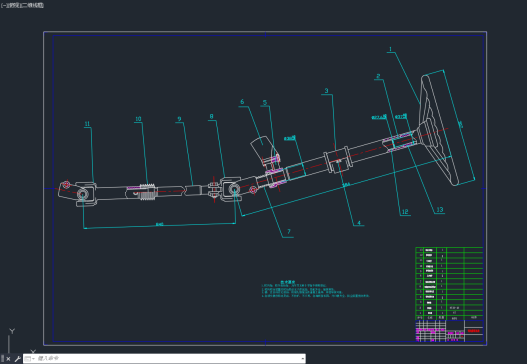
Task: Click the viewport controls label at top-left
Action: point(22,5)
